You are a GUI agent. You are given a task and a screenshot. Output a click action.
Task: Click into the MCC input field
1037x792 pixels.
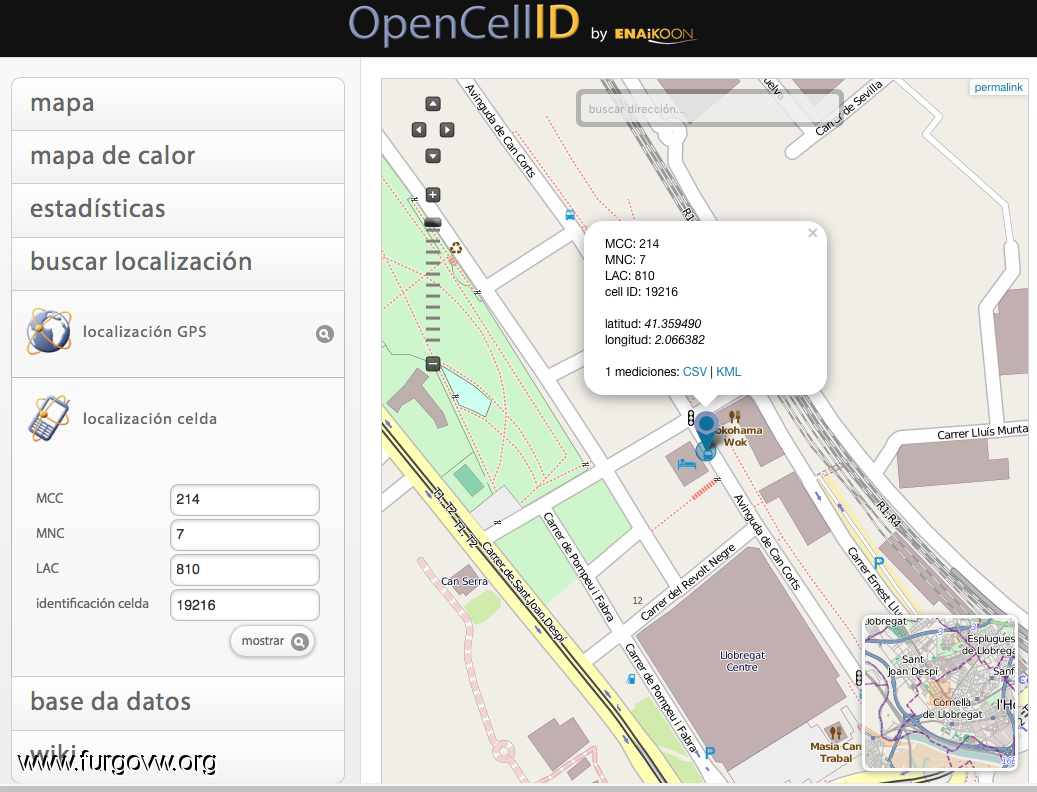(x=245, y=500)
